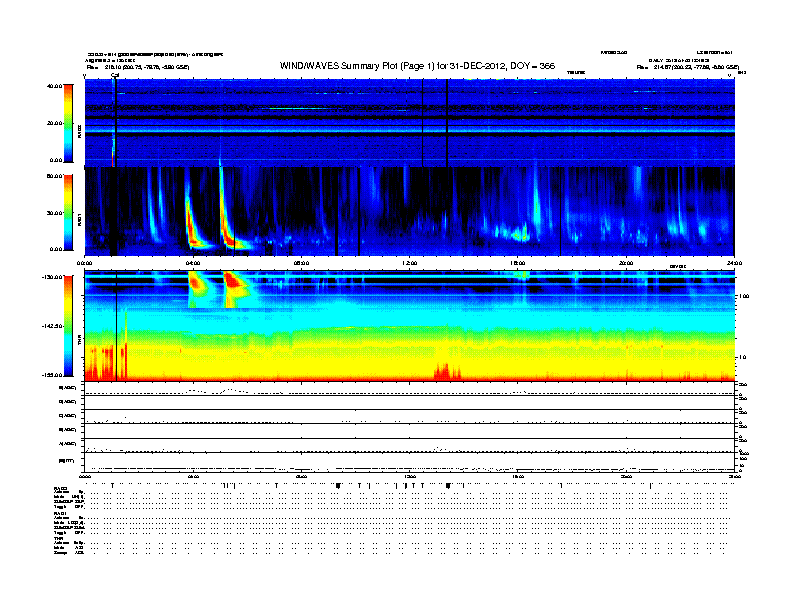Click the 16:00 tick label under RAD1 panel
This screenshot has width=792, height=612.
coord(518,264)
